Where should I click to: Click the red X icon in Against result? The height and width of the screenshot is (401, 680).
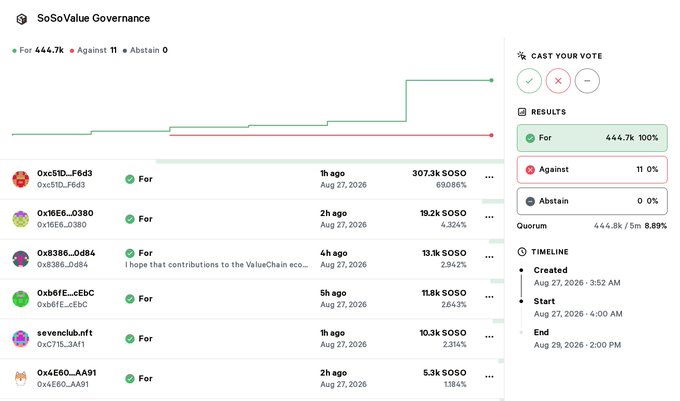coord(530,170)
